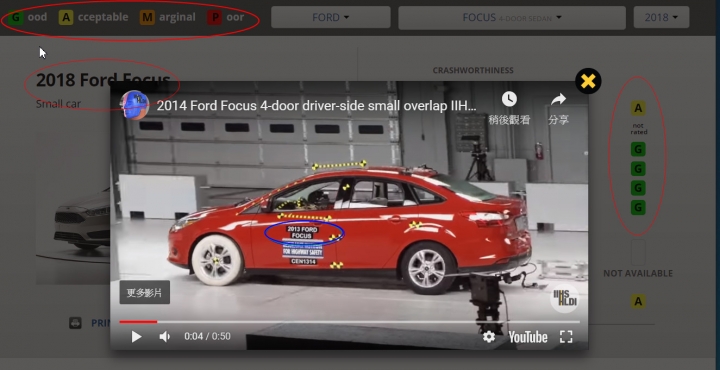Click the 2018 Ford Focus heading

pos(103,80)
